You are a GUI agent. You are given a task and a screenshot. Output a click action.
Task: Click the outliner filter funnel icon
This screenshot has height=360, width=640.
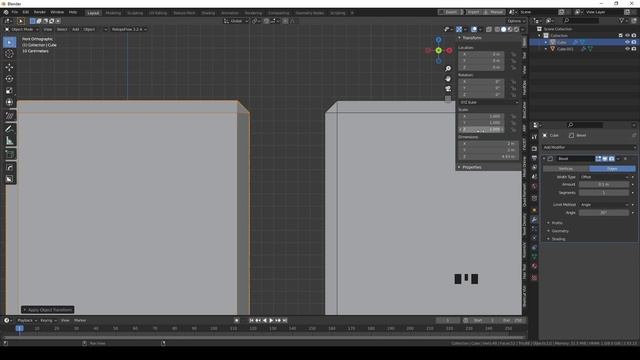[x=622, y=20]
